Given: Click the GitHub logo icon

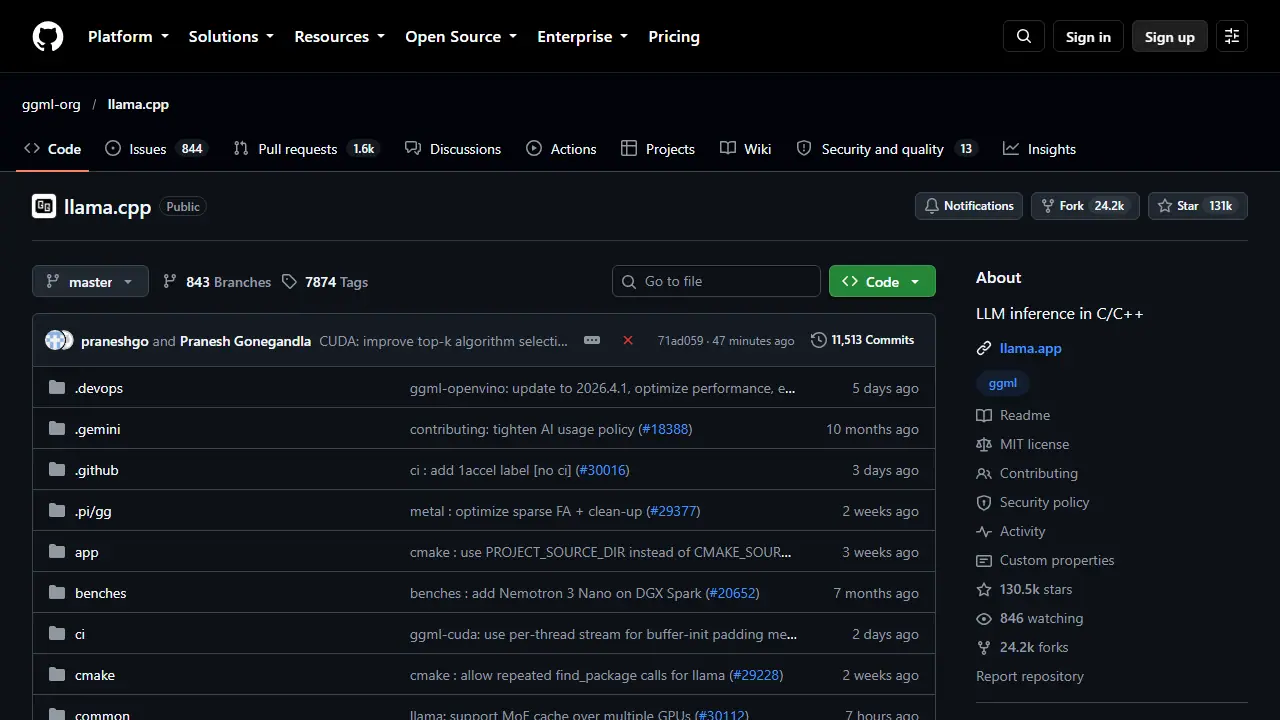Looking at the screenshot, I should coord(48,37).
